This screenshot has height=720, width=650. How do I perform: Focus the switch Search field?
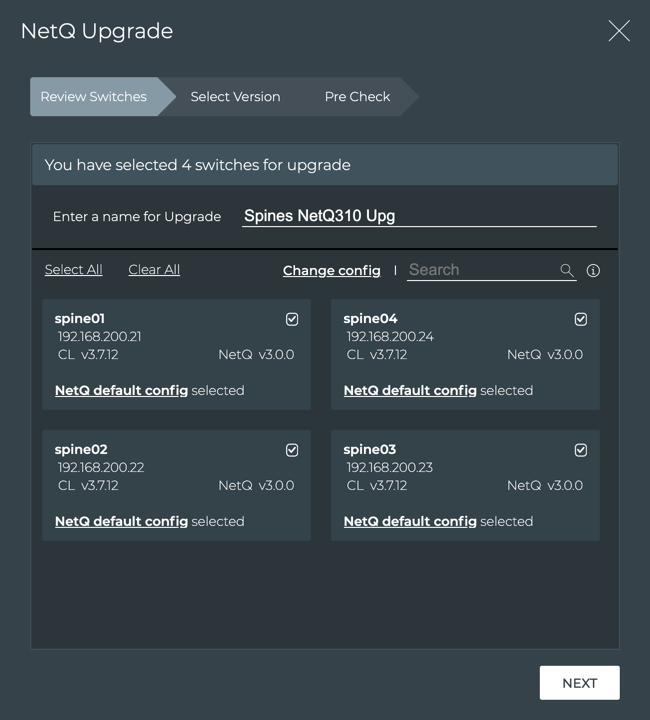[x=482, y=270]
